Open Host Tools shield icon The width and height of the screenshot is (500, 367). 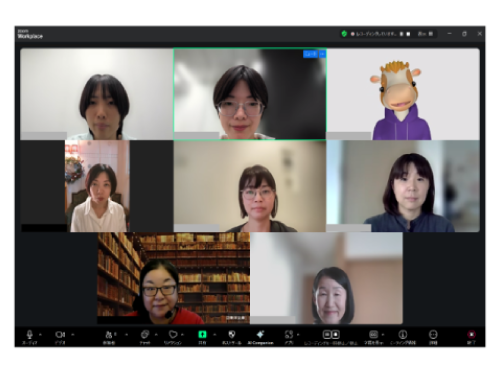[232, 334]
